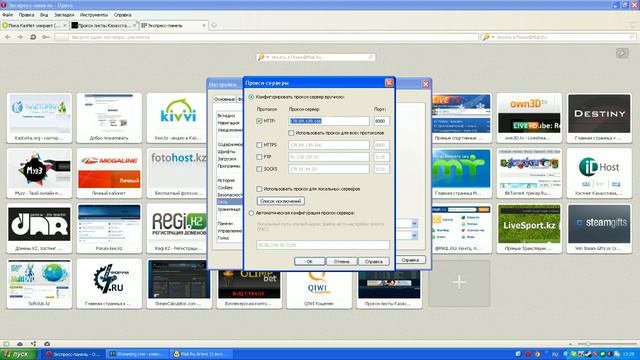Select Шрифты in Settings list
The image size is (640, 360).
(x=226, y=151)
